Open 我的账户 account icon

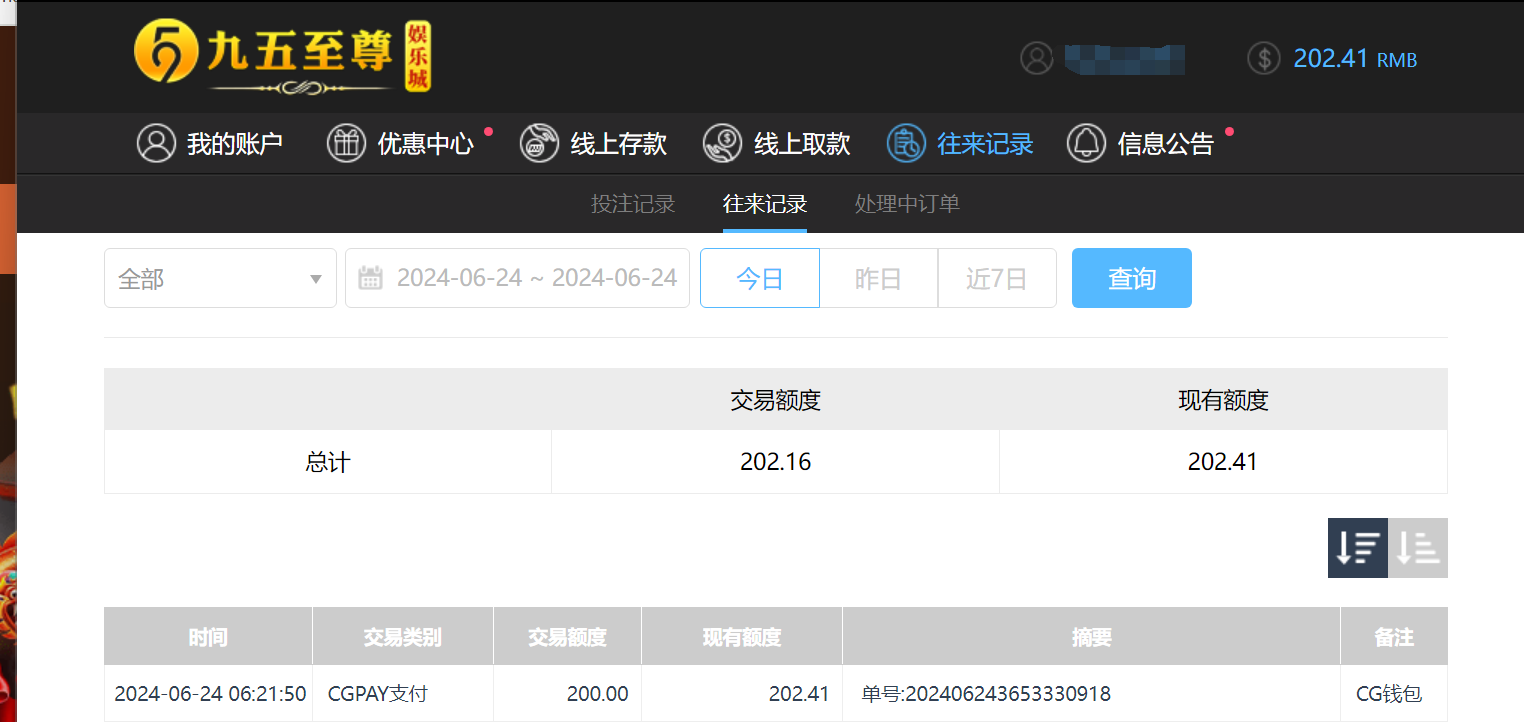click(156, 143)
